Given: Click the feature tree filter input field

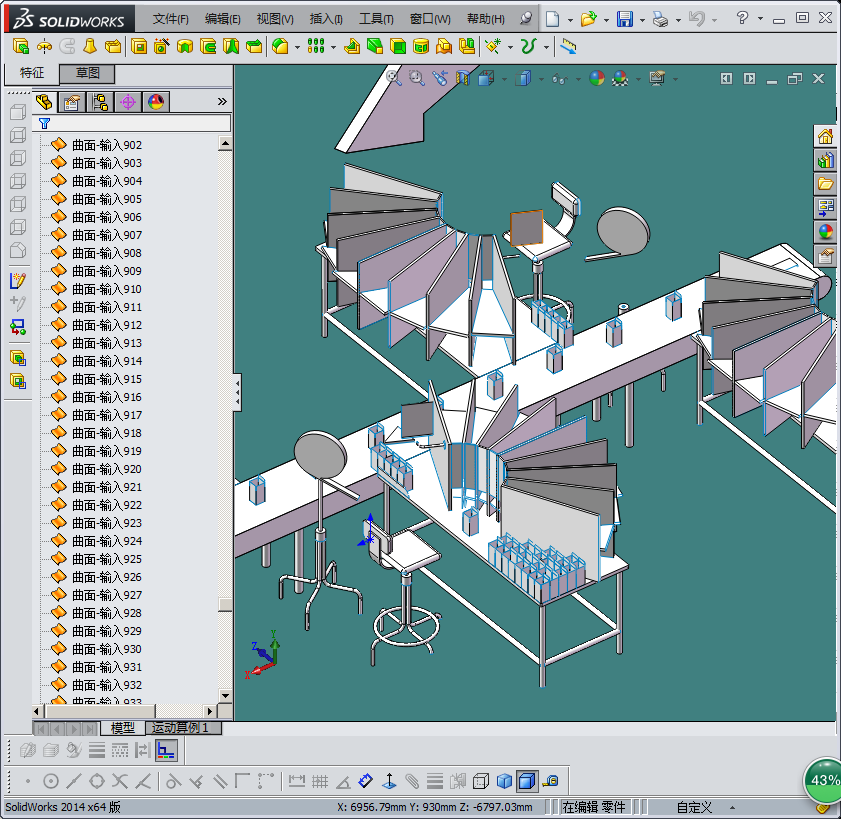Looking at the screenshot, I should [140, 123].
